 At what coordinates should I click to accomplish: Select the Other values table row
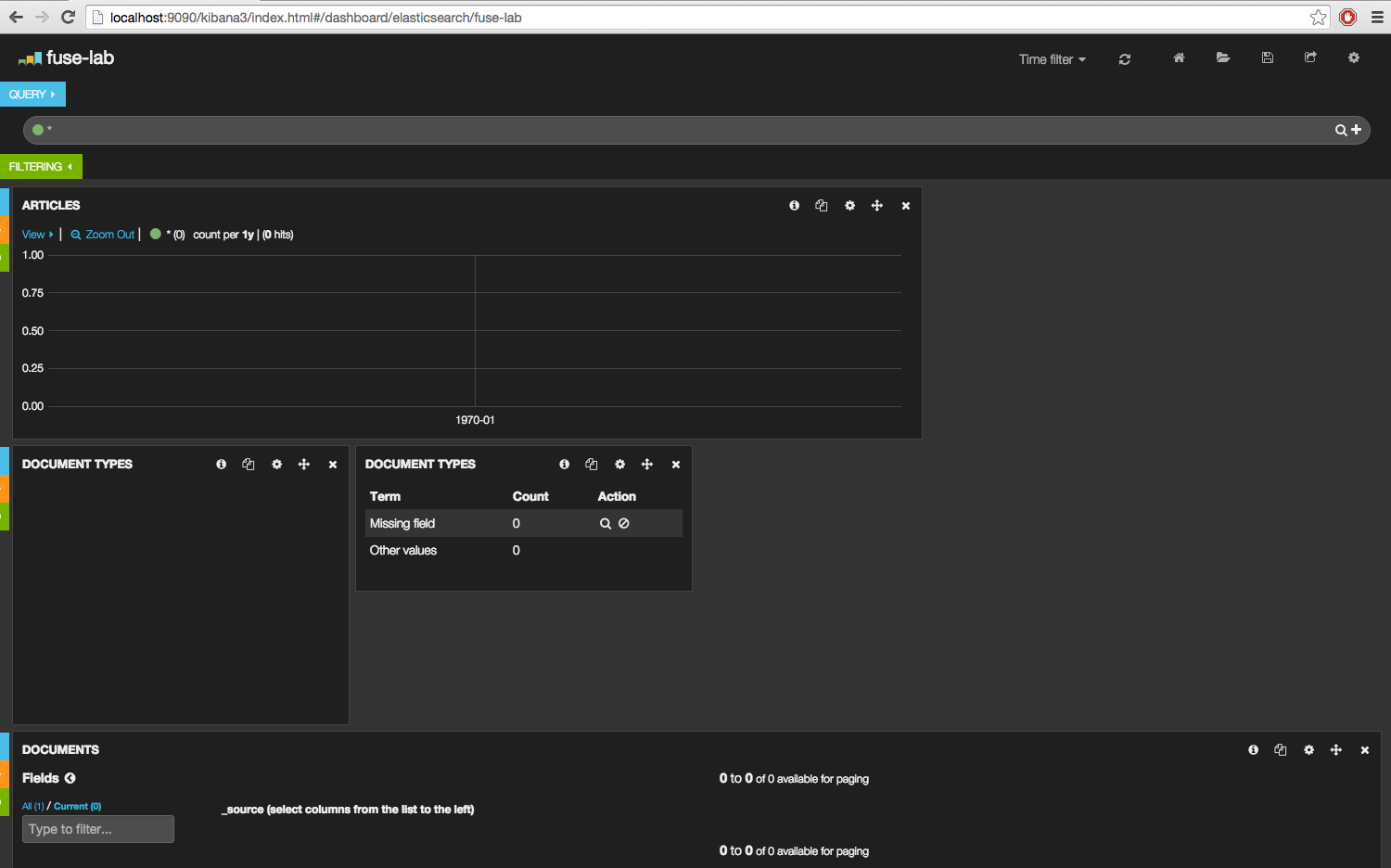coord(524,550)
